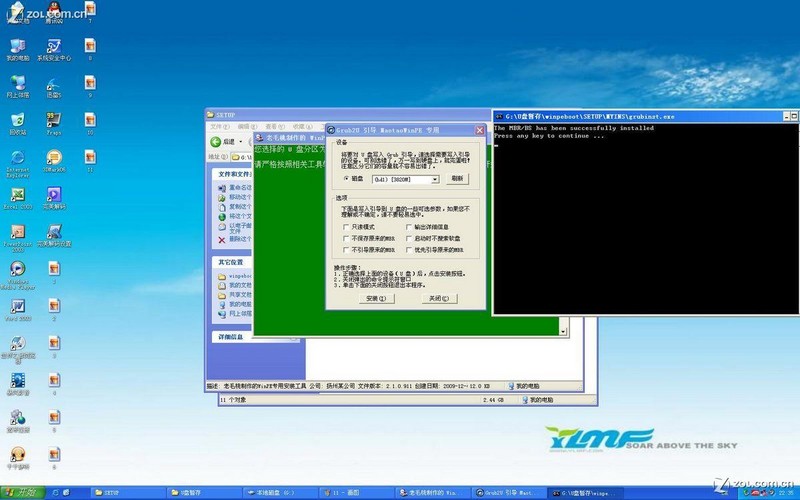Click the 刷新 refresh button
This screenshot has height=500, width=800.
tap(457, 179)
